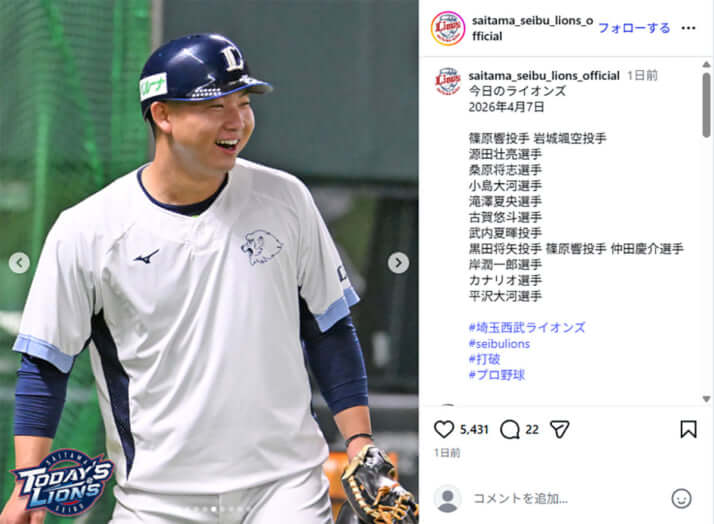Image resolution: width=714 pixels, height=524 pixels.
Task: Click the comment input field コメントを追加
Action: coord(565,499)
